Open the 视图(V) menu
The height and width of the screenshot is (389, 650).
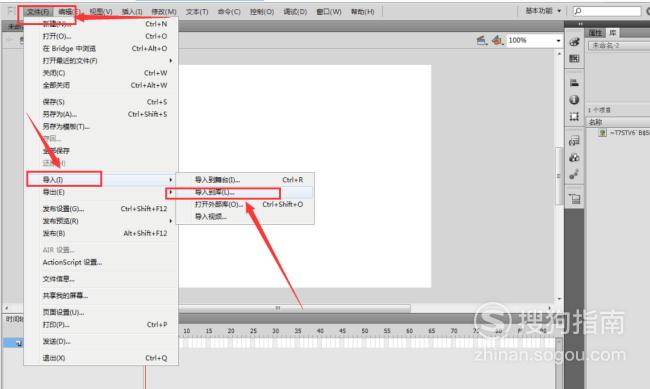[x=101, y=12]
